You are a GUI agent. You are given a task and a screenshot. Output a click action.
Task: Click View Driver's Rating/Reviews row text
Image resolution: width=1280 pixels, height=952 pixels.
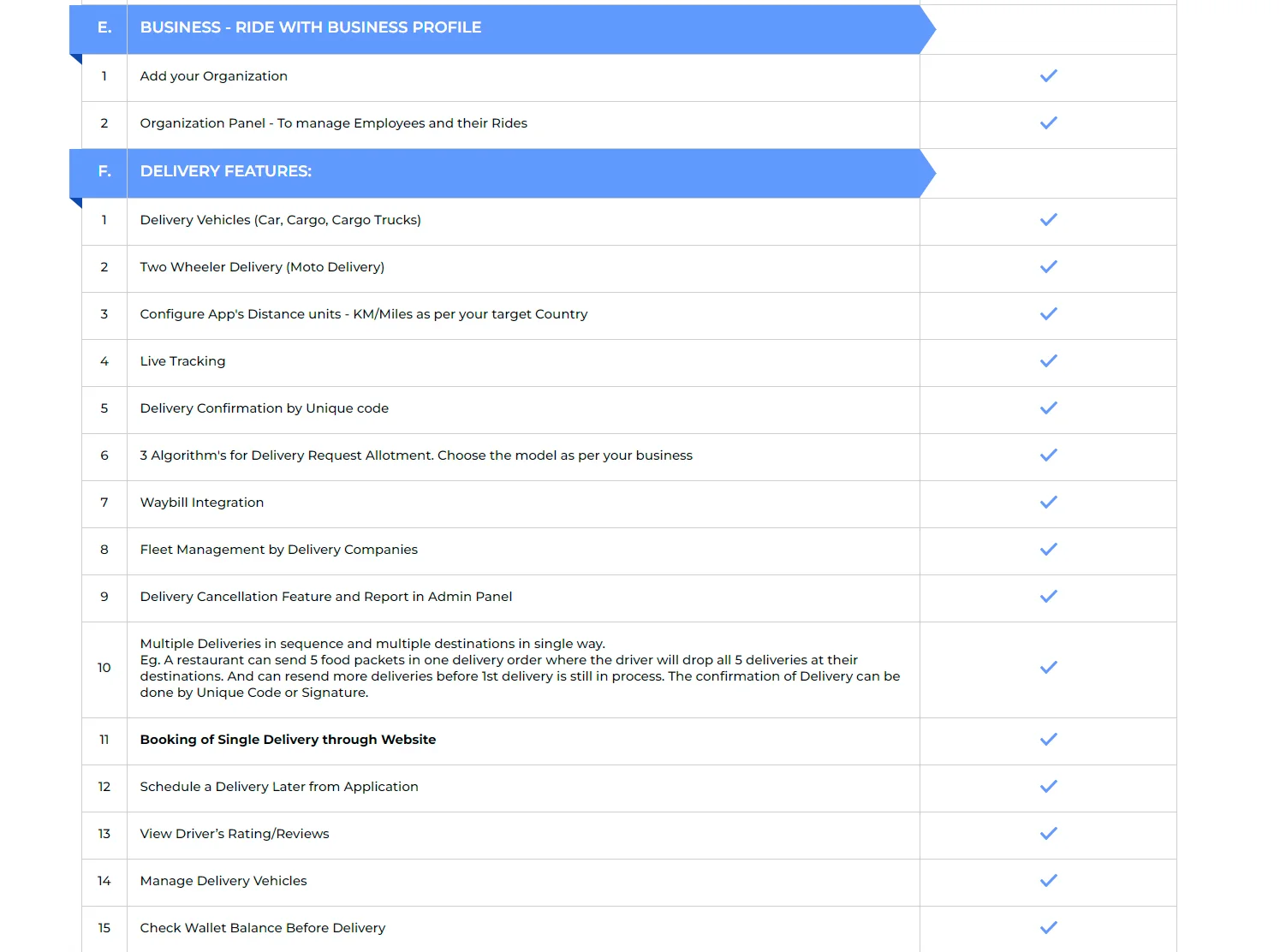coord(235,834)
